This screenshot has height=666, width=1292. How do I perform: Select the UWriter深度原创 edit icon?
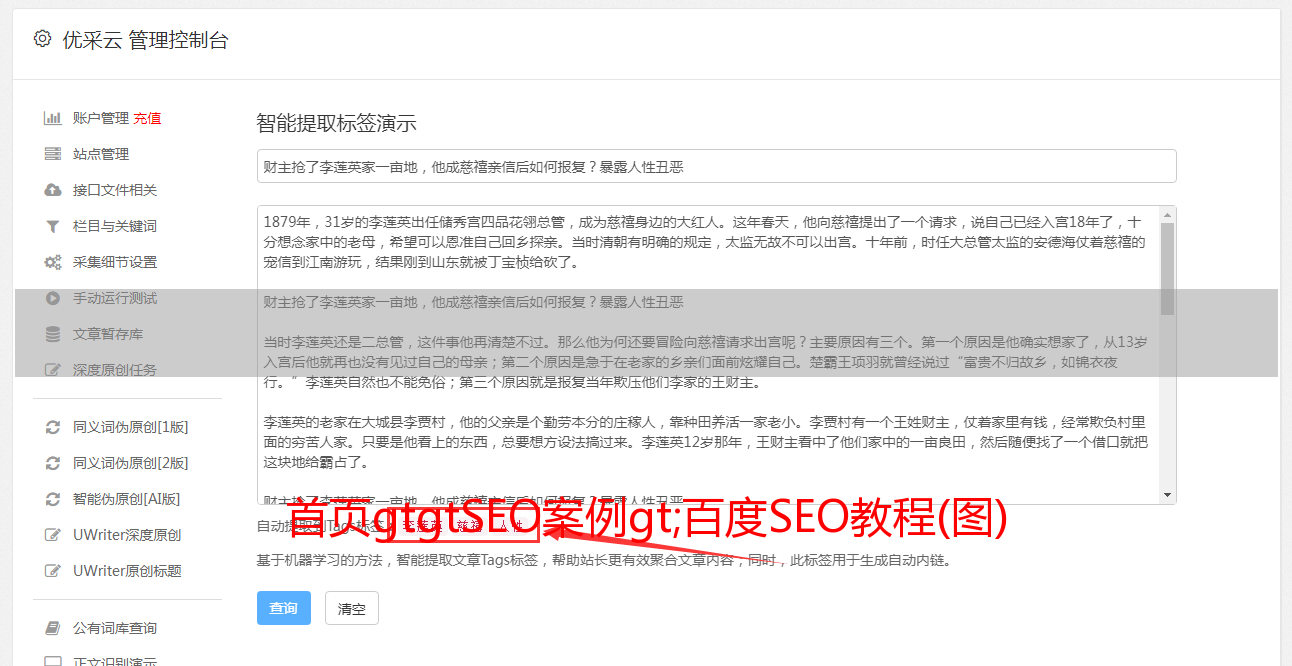pyautogui.click(x=53, y=535)
